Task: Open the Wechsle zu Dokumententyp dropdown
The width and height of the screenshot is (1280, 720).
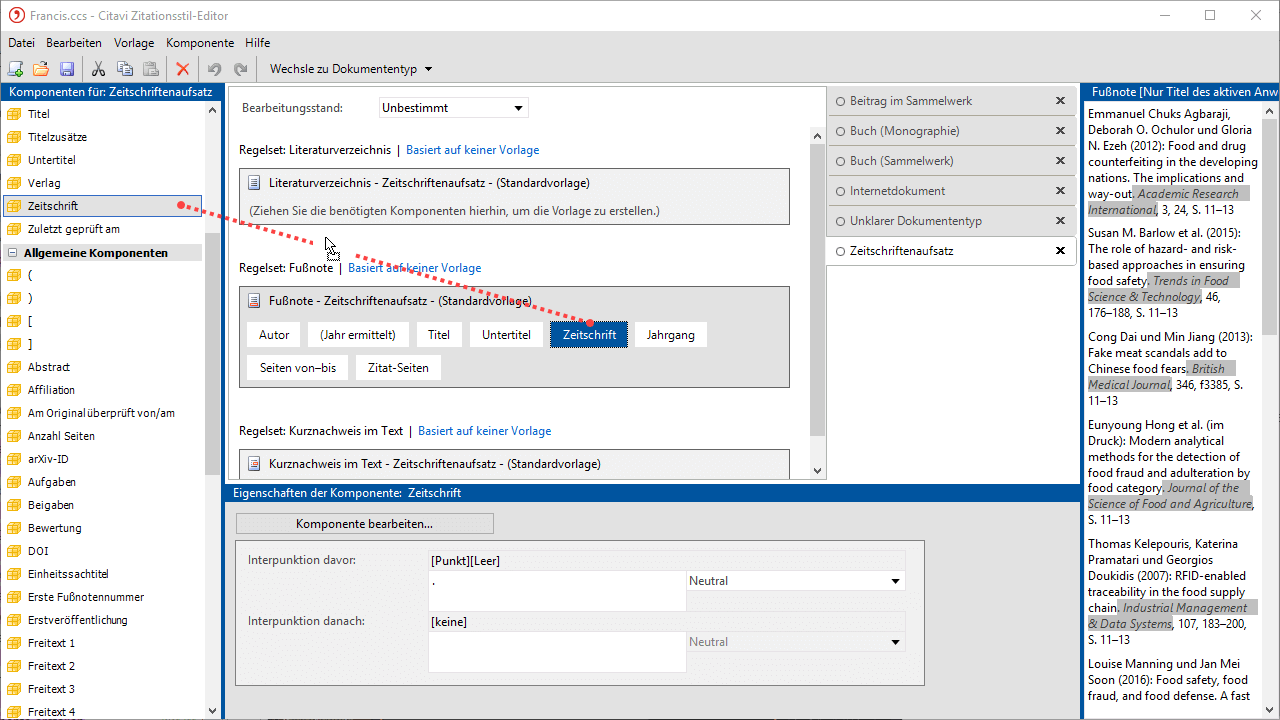Action: point(351,69)
